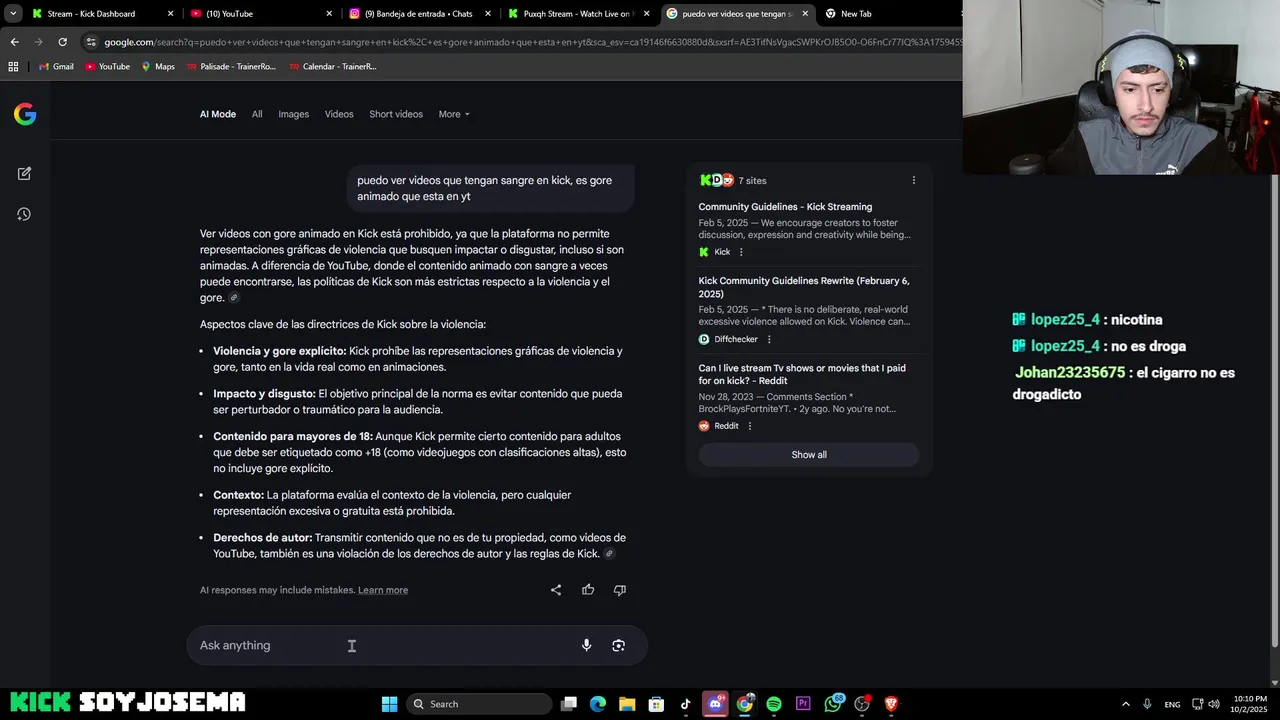Viewport: 1280px width, 720px height.
Task: Switch to Puxqh Stream tab
Action: [578, 14]
